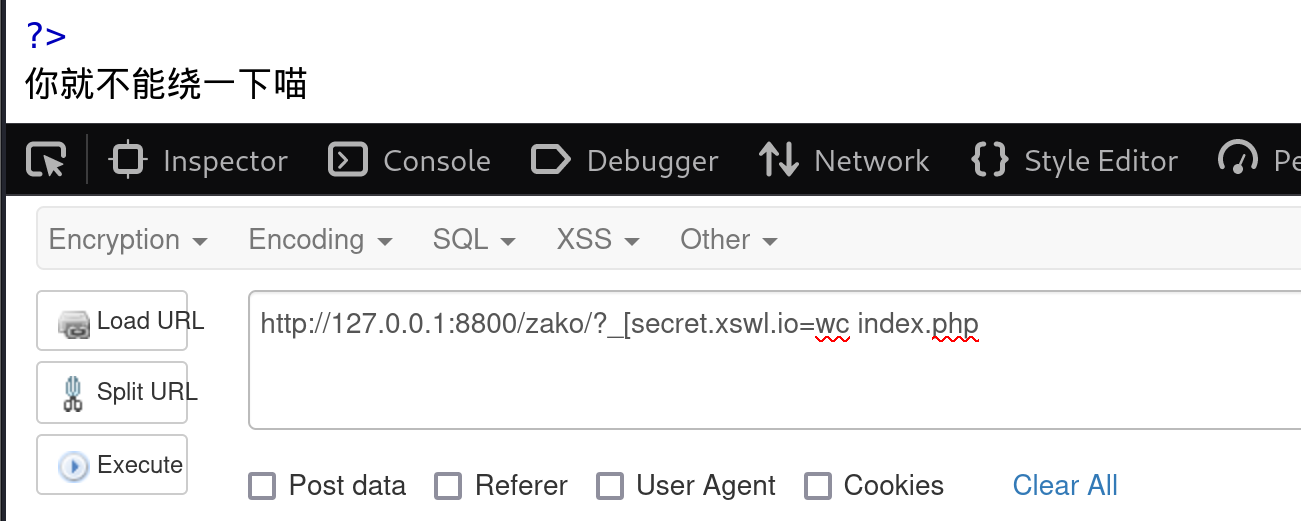
Task: Toggle the Cookies checkbox
Action: [818, 487]
